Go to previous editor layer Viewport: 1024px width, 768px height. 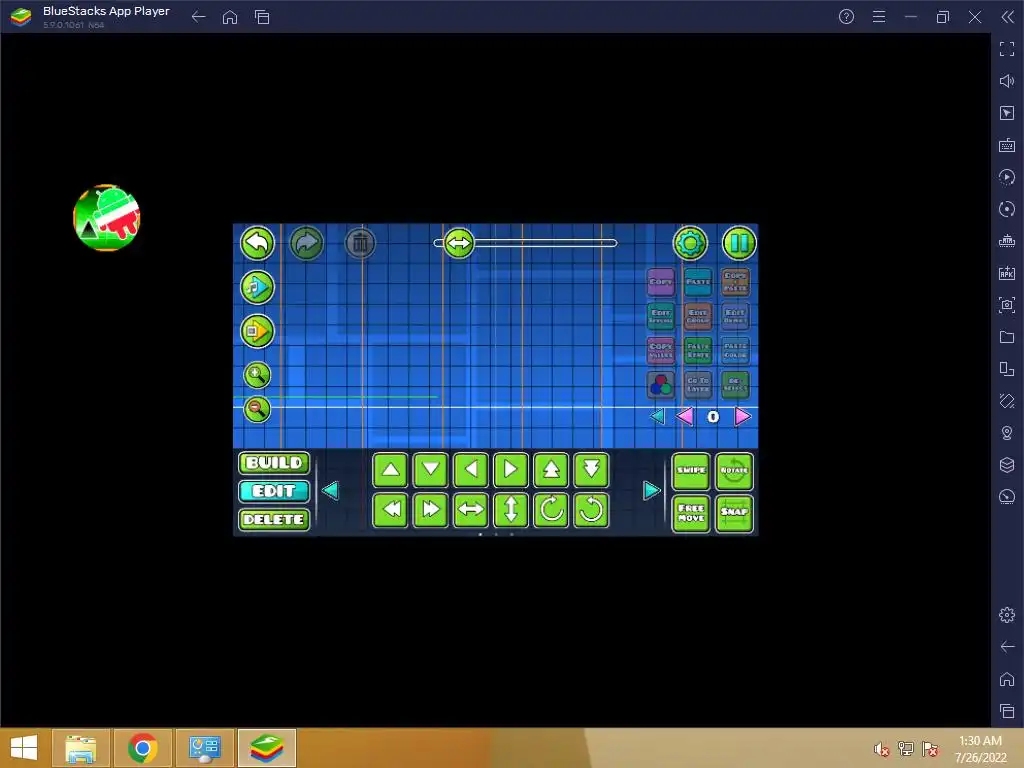coord(685,416)
